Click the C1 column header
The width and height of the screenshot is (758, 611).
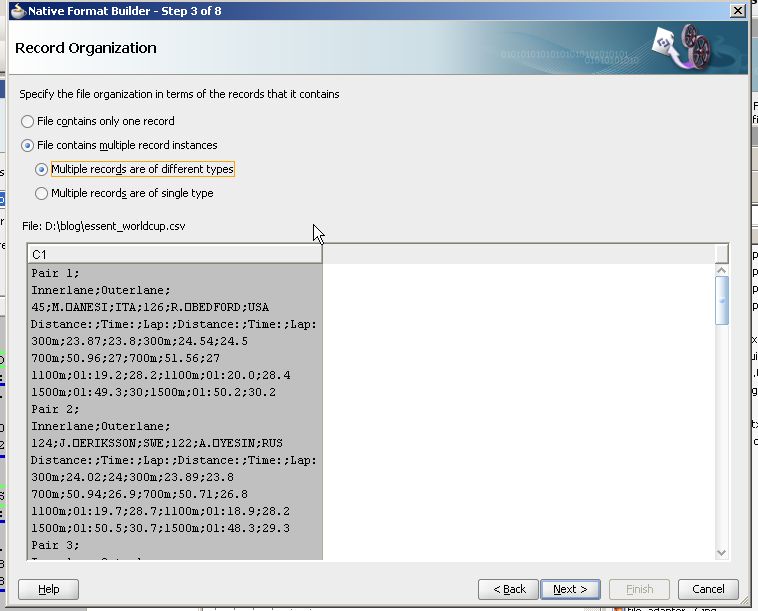pyautogui.click(x=174, y=254)
